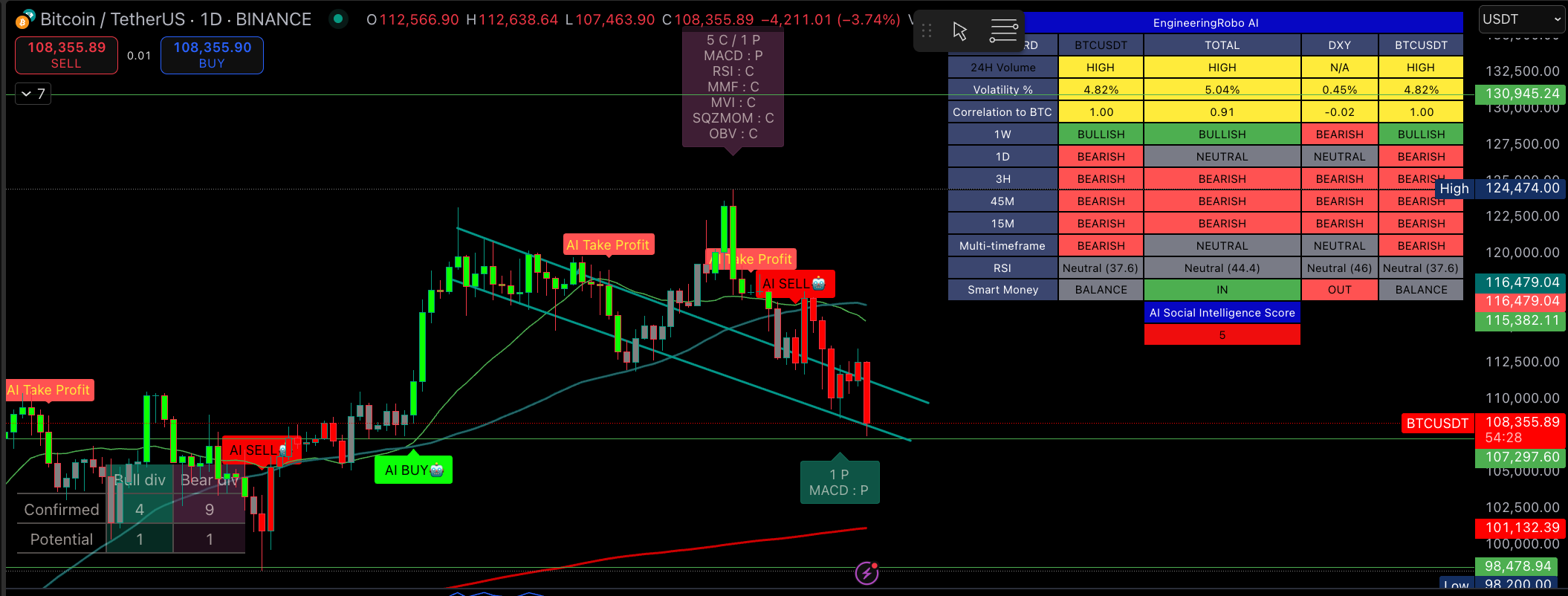This screenshot has height=596, width=1568.
Task: Click the red SELL 108,355.89 button
Action: 66,55
